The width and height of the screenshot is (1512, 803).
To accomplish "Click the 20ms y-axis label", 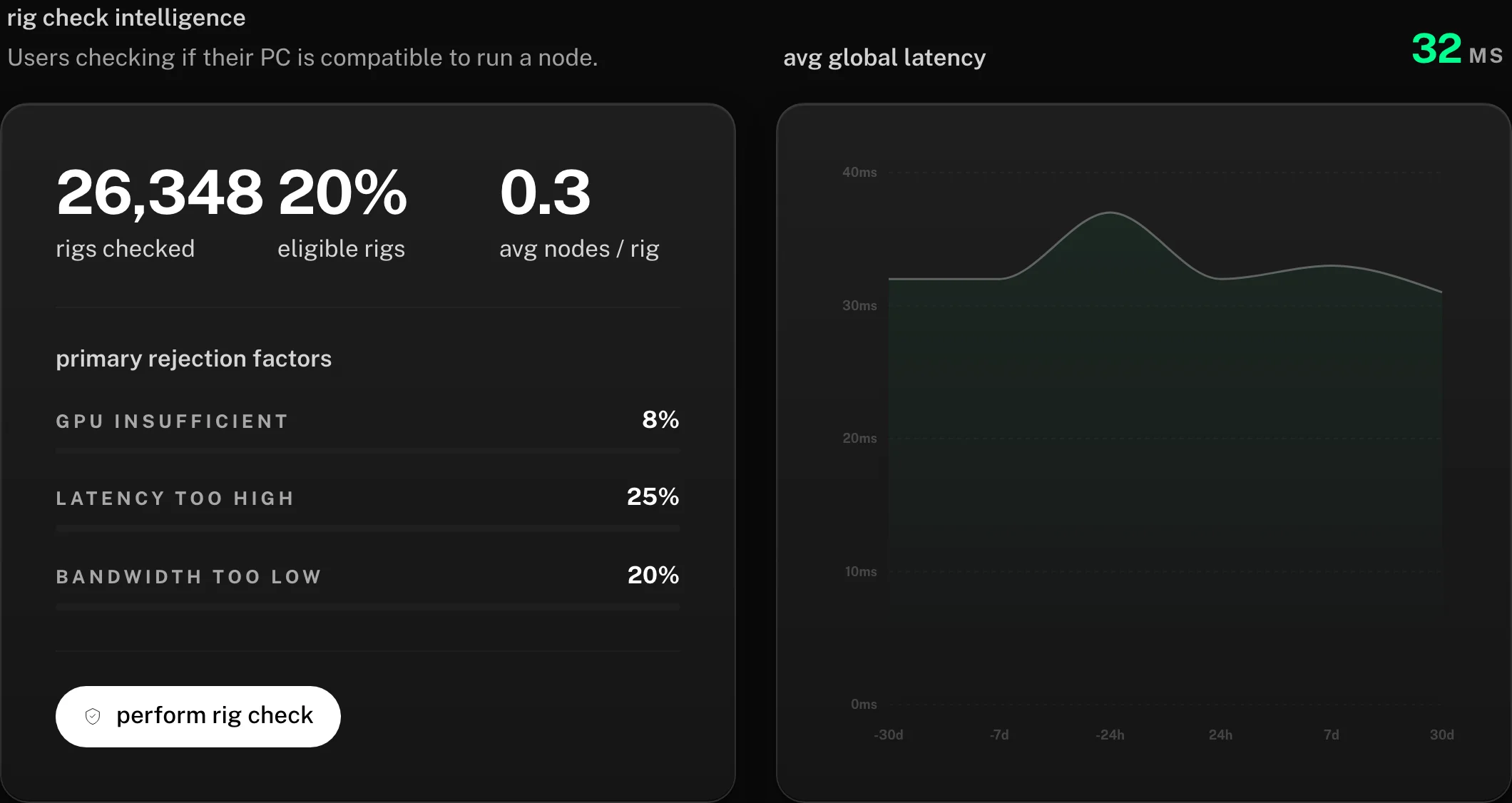I will 859,438.
